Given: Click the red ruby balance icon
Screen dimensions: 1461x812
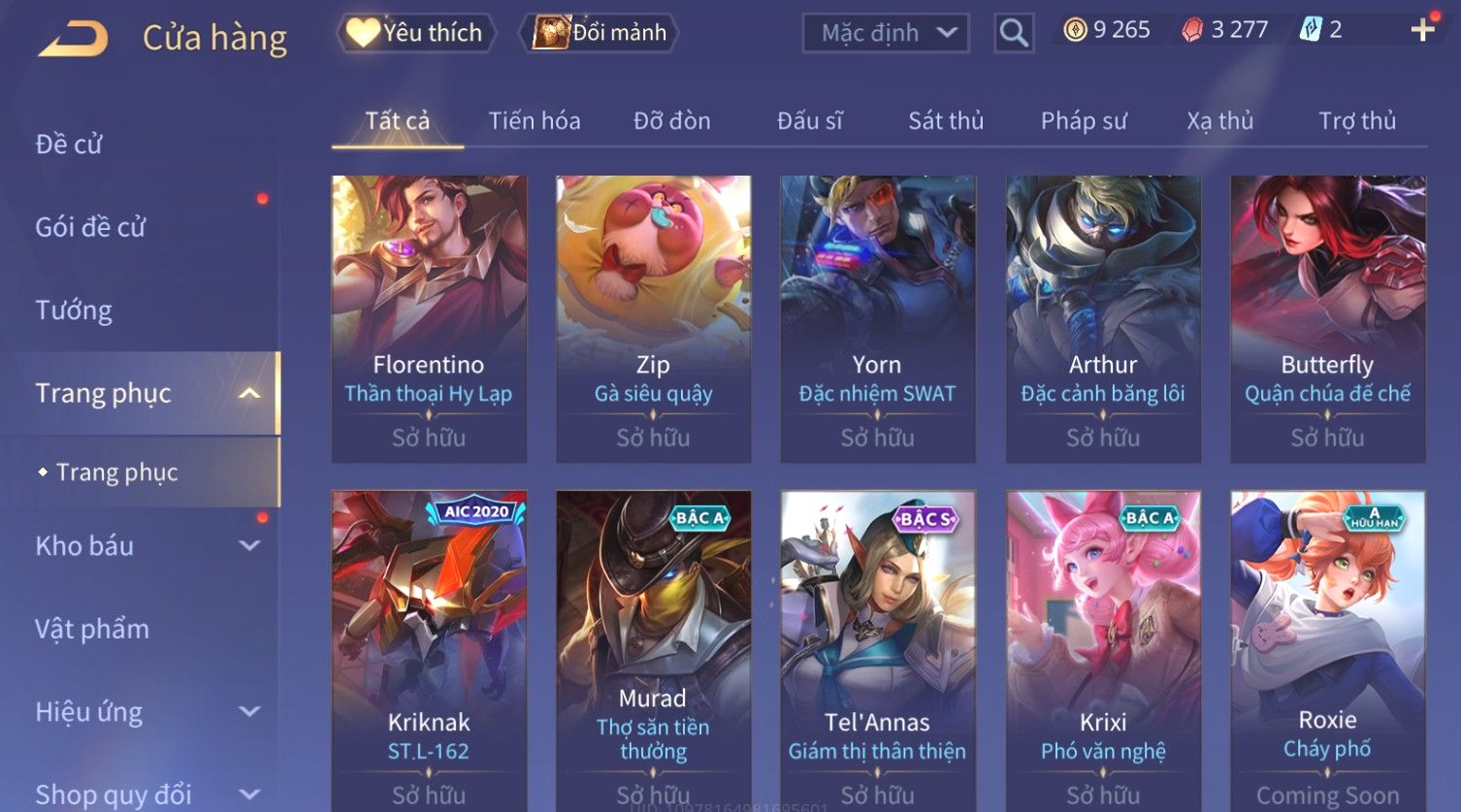Looking at the screenshot, I should point(1192,31).
